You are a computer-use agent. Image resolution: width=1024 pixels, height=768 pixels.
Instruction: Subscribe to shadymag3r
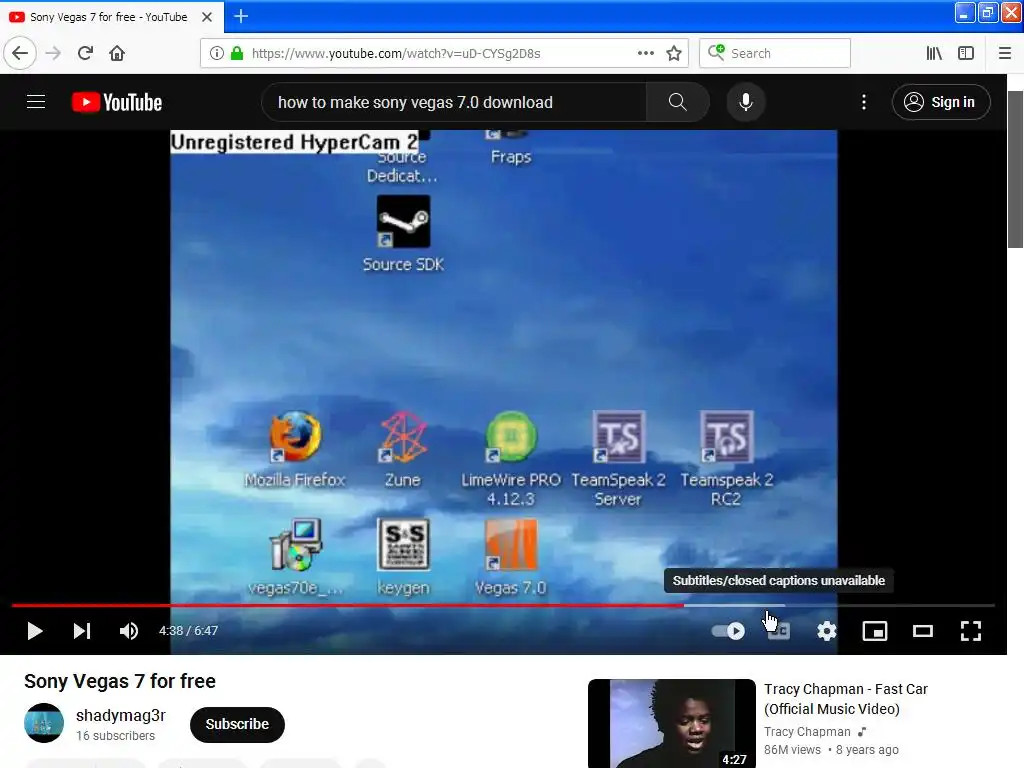pos(237,725)
